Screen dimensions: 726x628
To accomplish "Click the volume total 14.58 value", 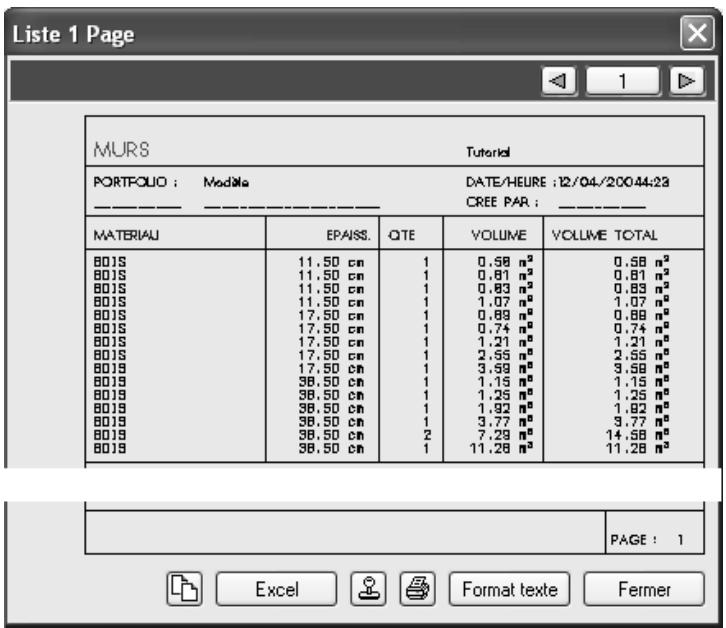I will point(637,435).
